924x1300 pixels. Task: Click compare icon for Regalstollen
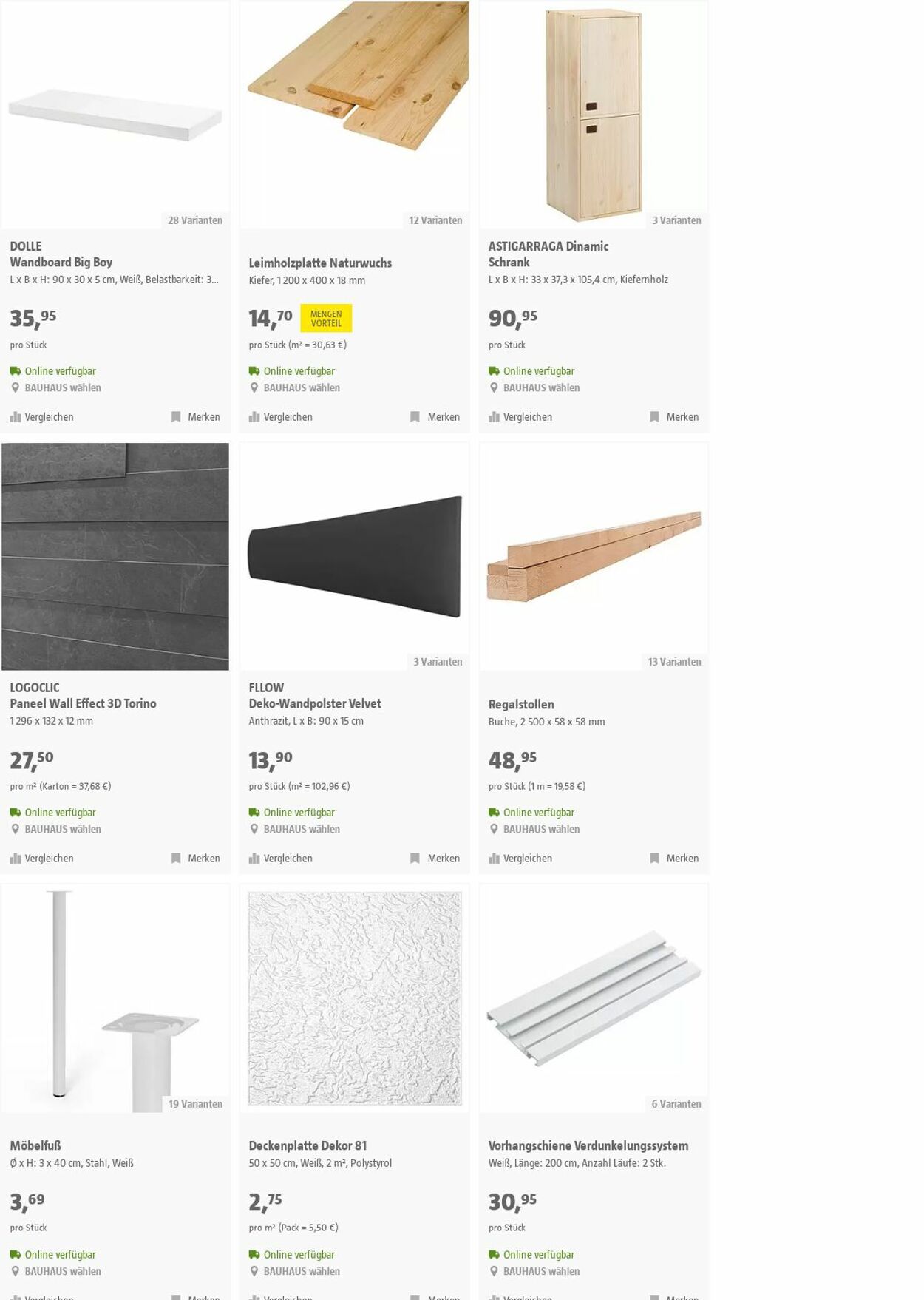click(494, 859)
